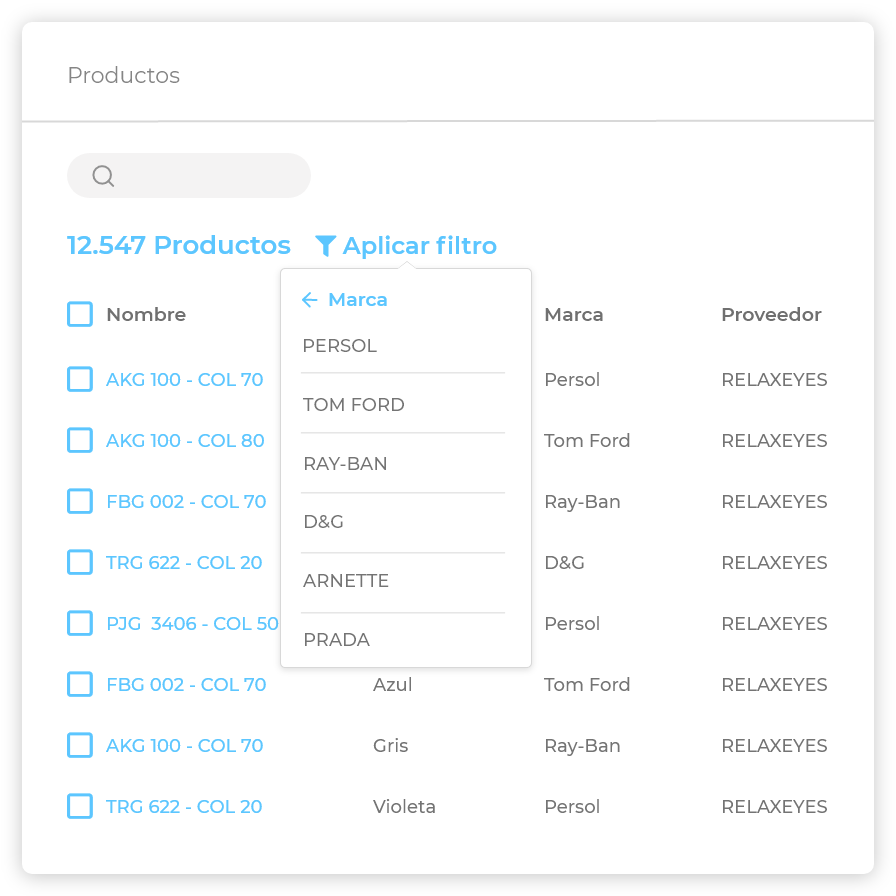Click into the search input field

coord(210,176)
